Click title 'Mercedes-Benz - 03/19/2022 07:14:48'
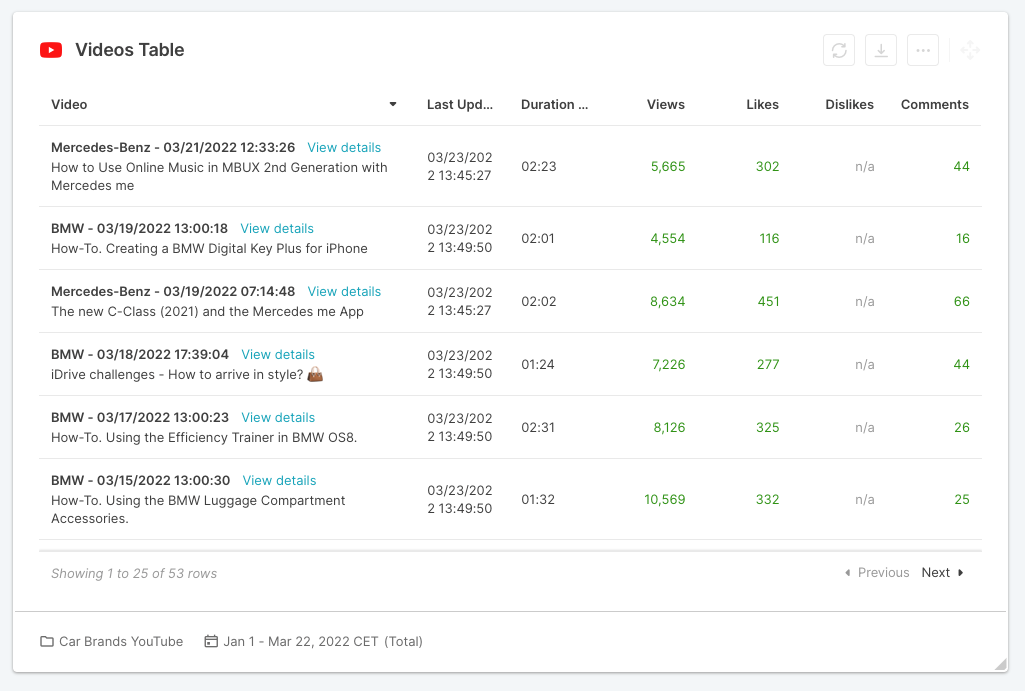This screenshot has width=1025, height=691. [173, 292]
